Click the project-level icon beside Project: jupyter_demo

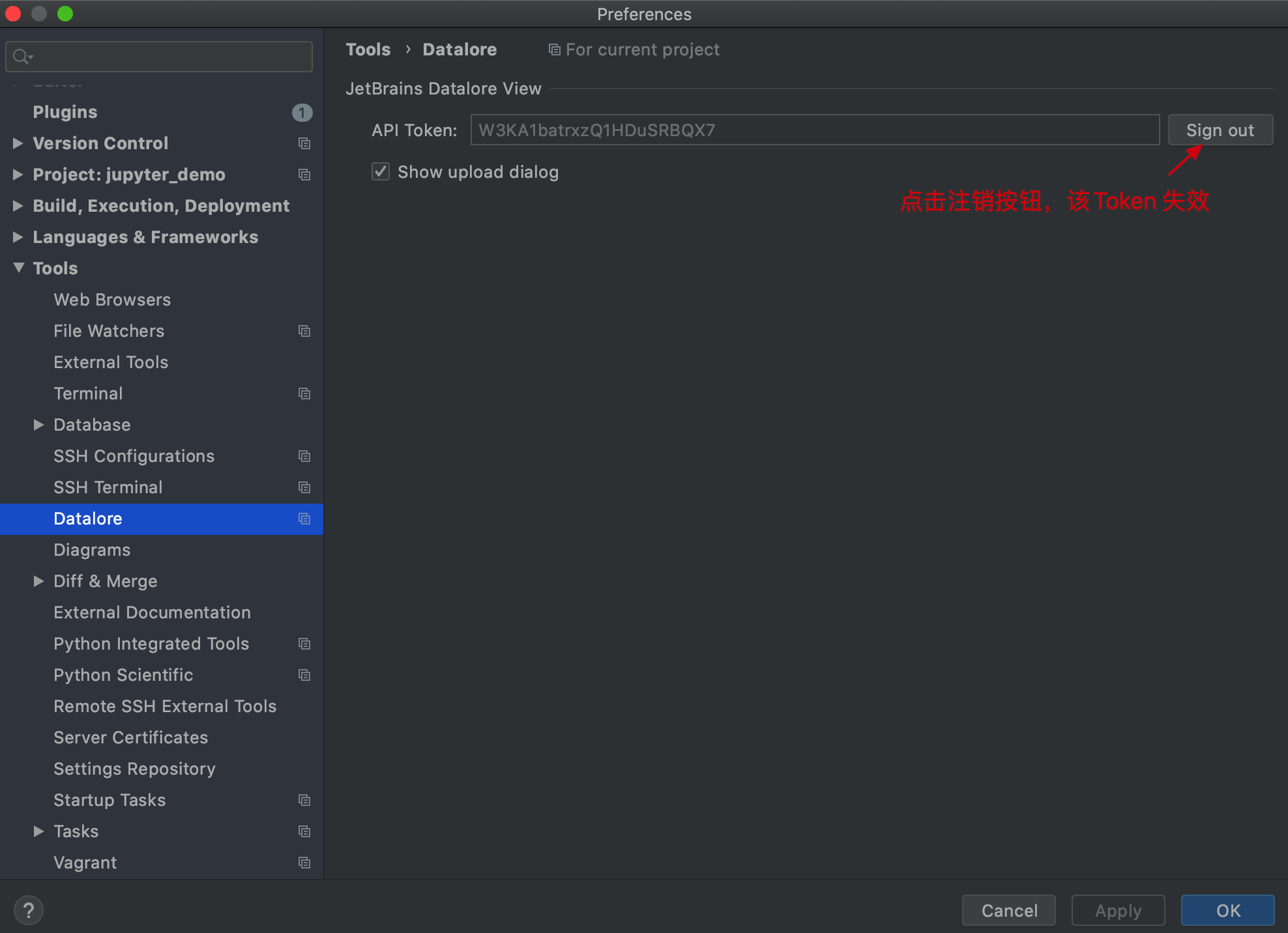click(304, 175)
